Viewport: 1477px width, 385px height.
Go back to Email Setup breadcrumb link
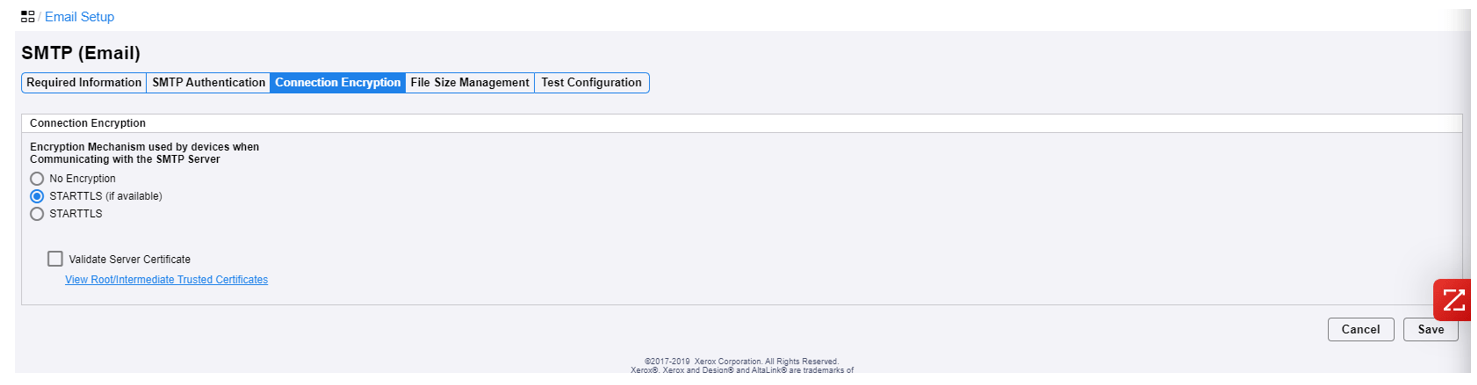tap(79, 17)
